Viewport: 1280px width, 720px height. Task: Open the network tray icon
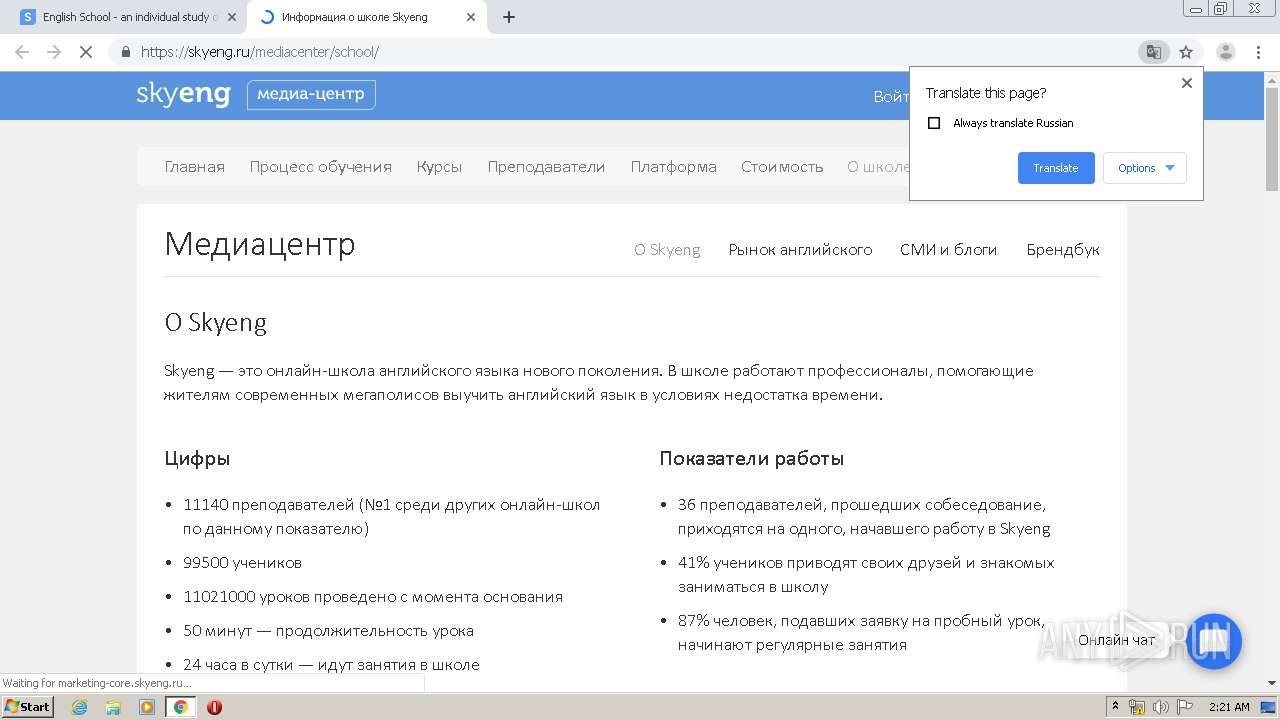1137,707
